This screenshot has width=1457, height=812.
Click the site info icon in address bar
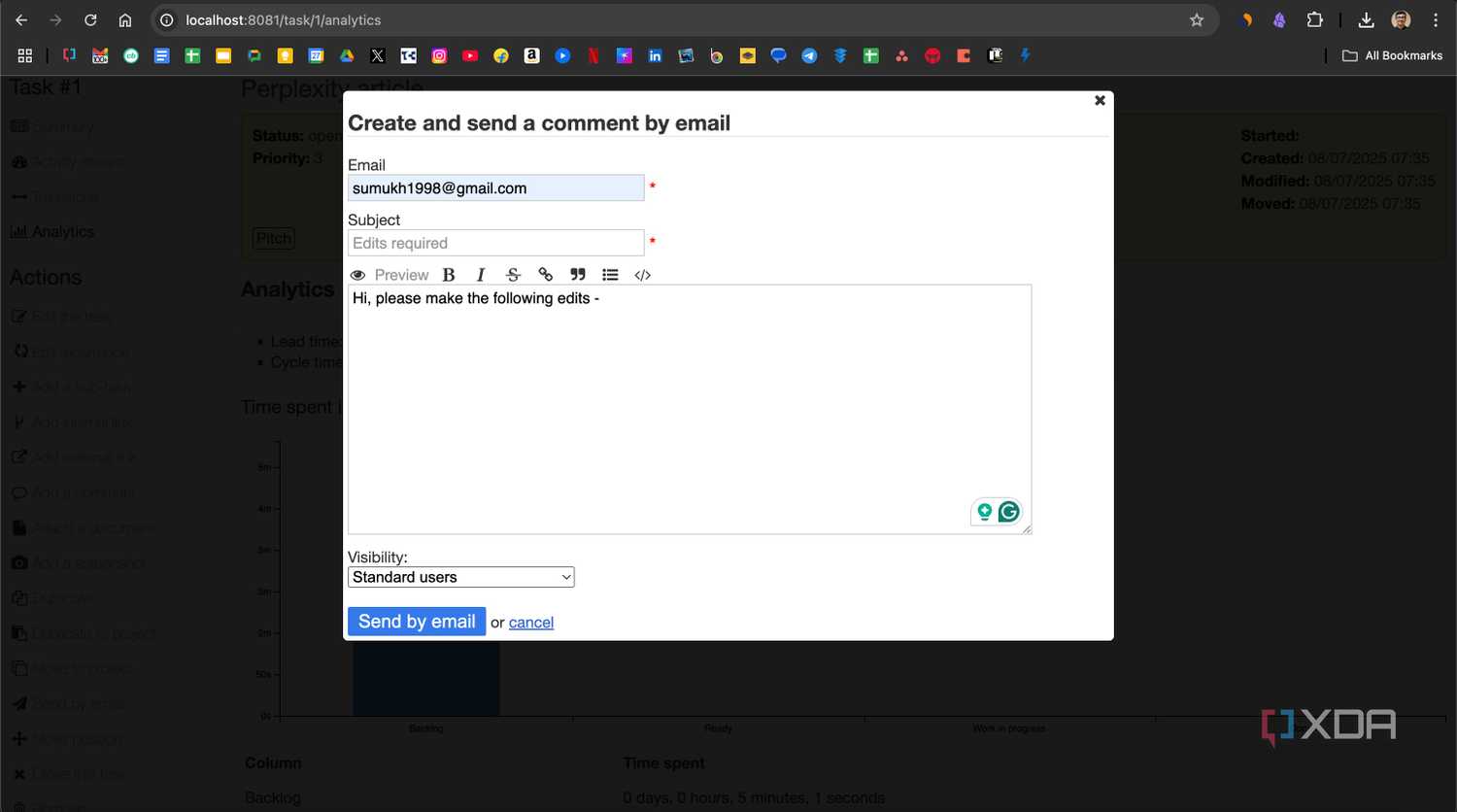(x=166, y=19)
